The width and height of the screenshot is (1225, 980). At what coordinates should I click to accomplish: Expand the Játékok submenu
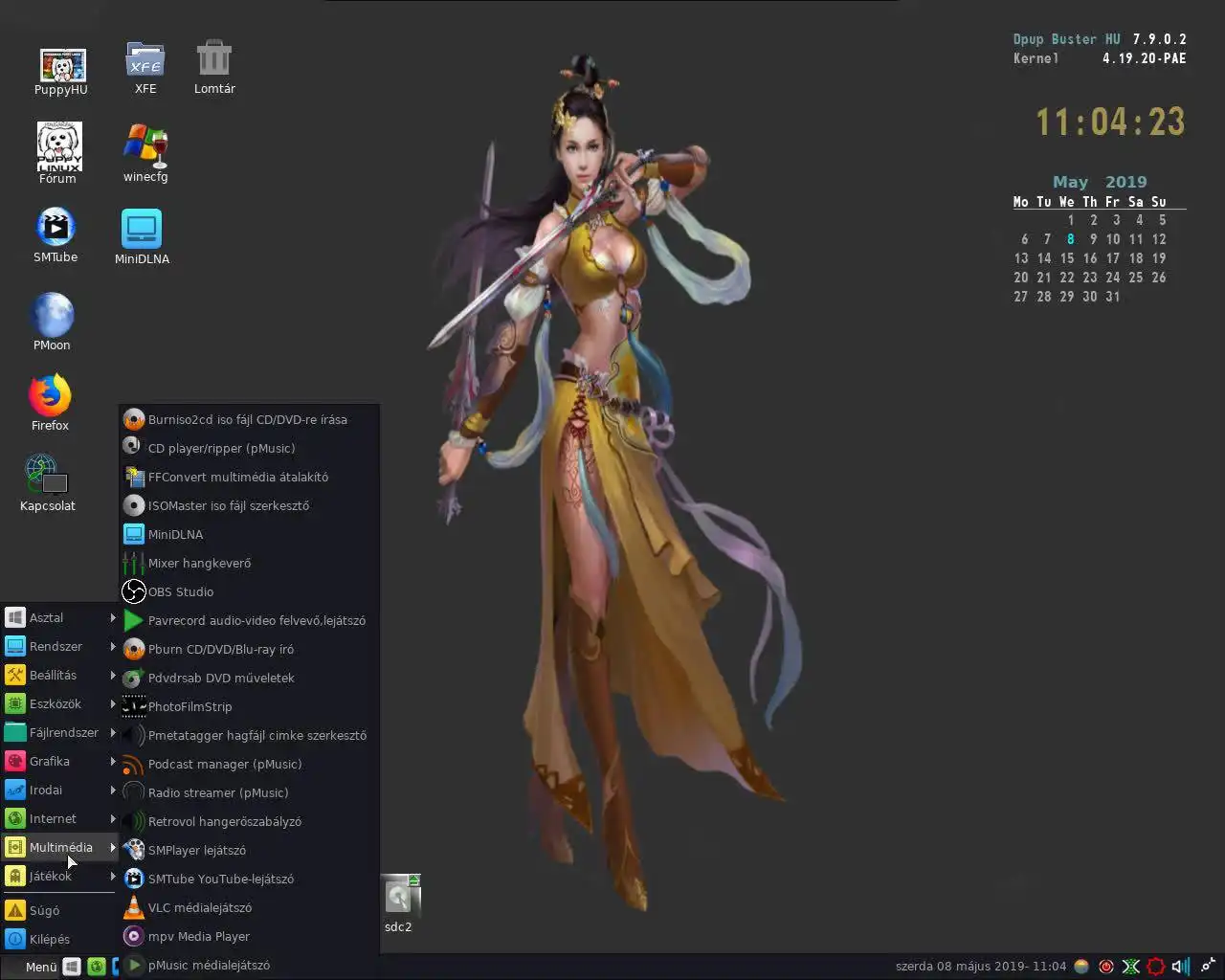click(x=60, y=877)
